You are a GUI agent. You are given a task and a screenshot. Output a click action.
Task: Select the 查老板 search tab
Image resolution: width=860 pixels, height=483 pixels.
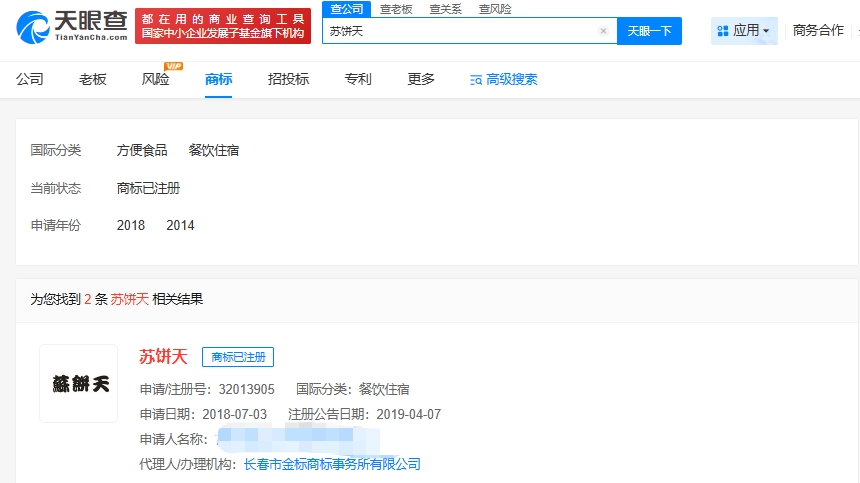[x=396, y=9]
